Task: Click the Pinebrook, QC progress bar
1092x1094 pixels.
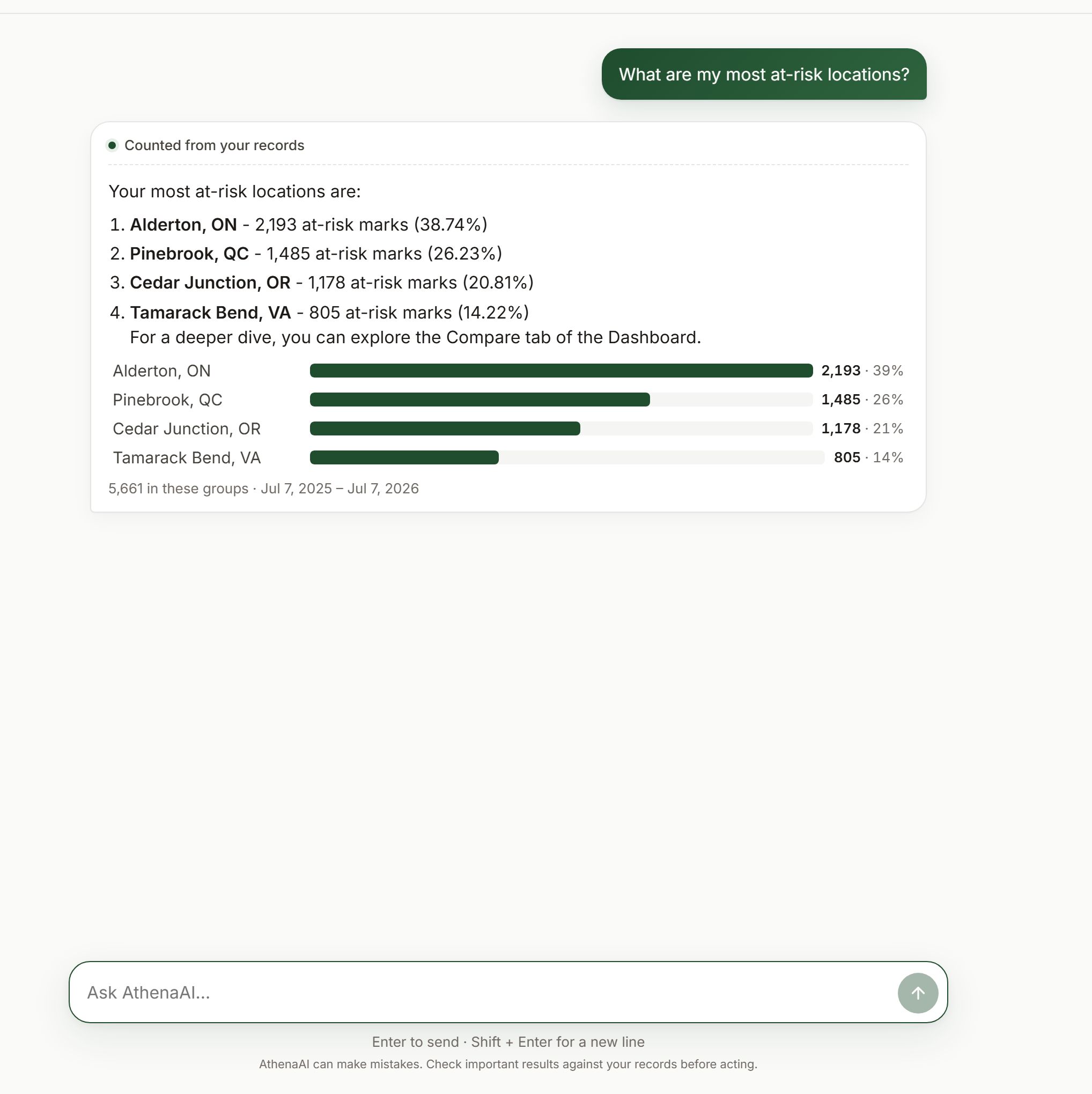Action: click(x=560, y=400)
